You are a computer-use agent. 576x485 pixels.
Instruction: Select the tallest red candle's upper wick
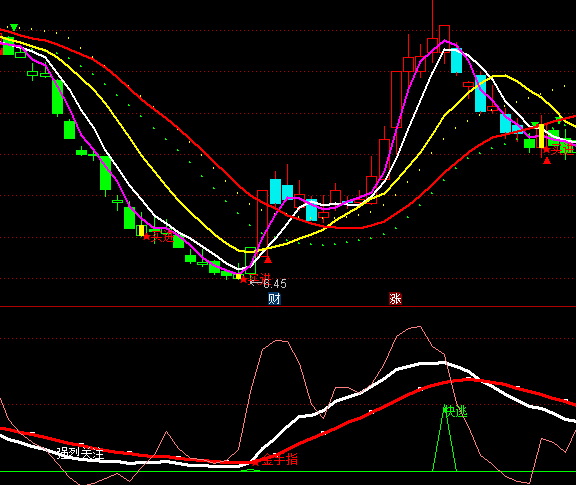(432, 19)
